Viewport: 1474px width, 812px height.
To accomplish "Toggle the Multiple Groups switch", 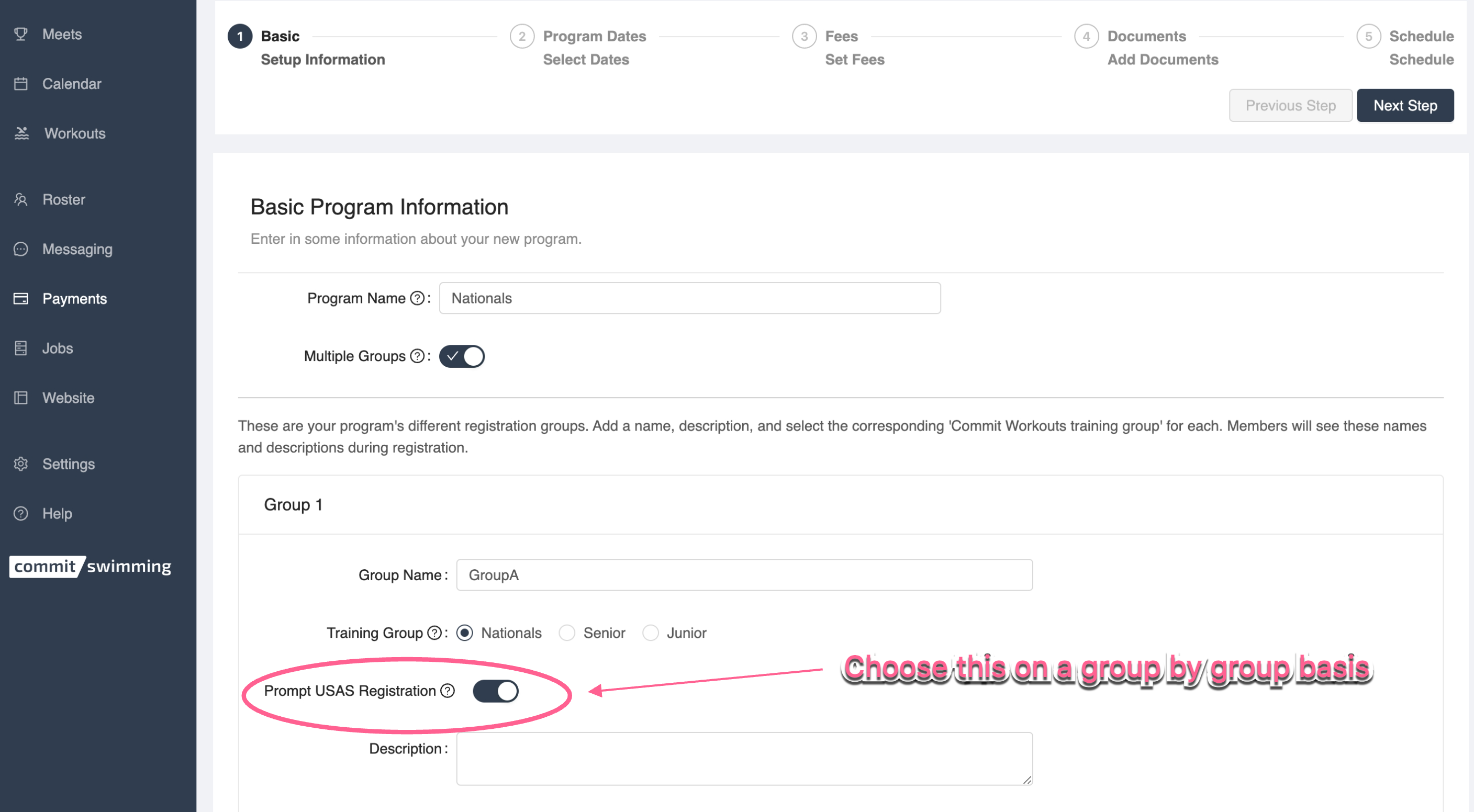I will [x=462, y=356].
